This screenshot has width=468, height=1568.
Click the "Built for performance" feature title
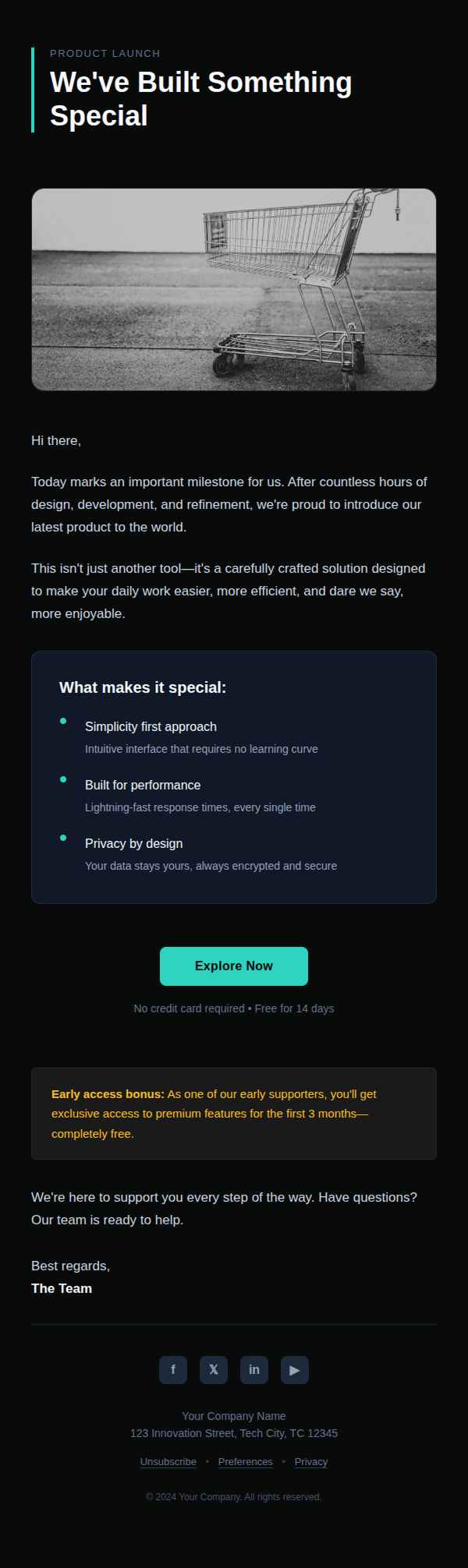(143, 785)
